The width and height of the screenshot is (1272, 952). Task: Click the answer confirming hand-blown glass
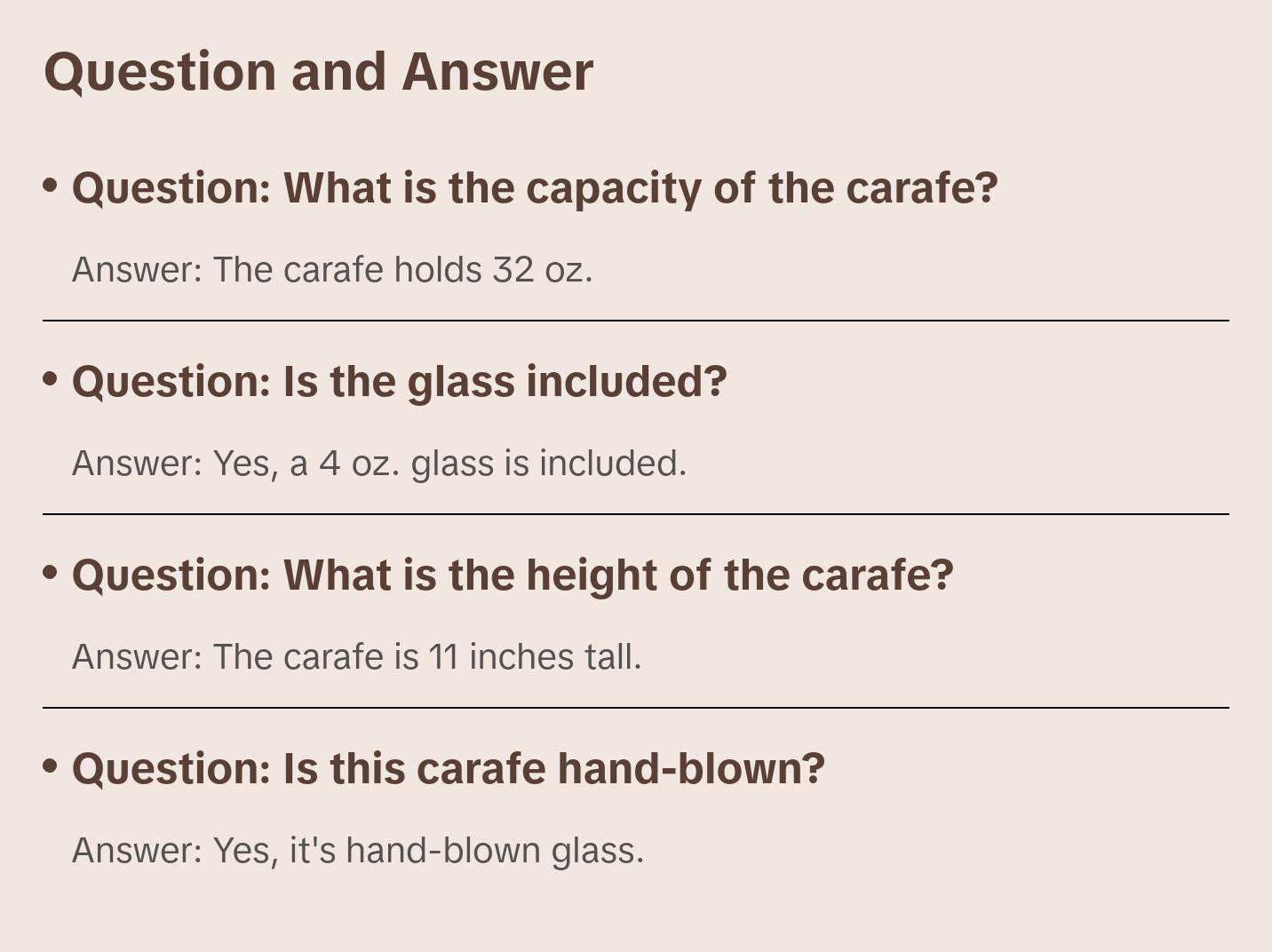click(357, 851)
